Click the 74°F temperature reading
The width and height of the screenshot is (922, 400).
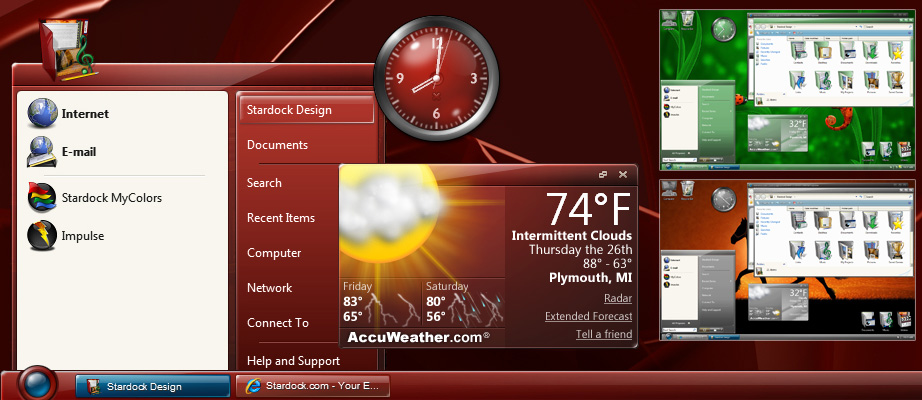[589, 209]
